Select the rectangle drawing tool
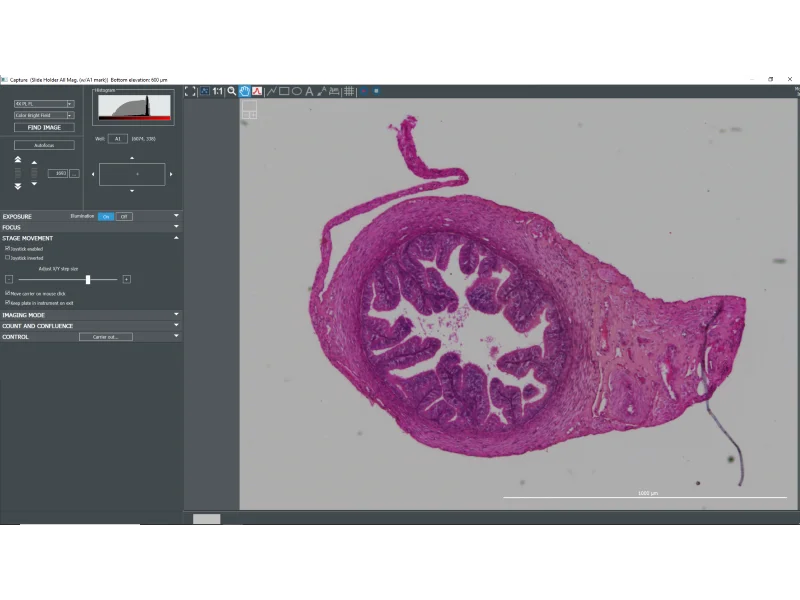 [284, 91]
